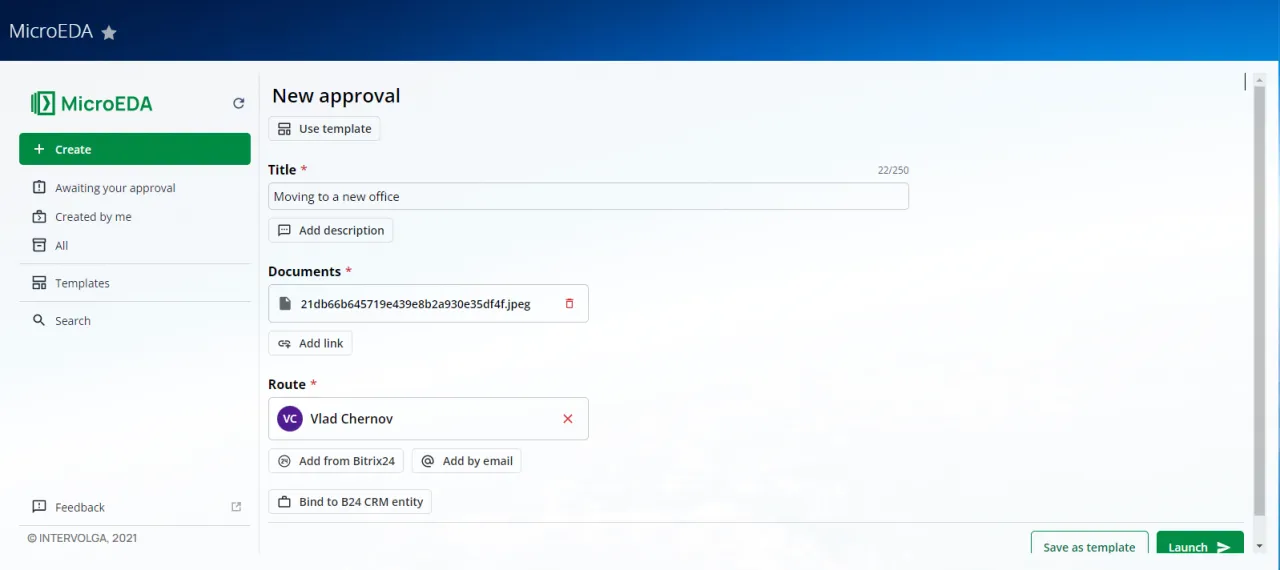Click the VC avatar of Vlad Chernov

(290, 419)
